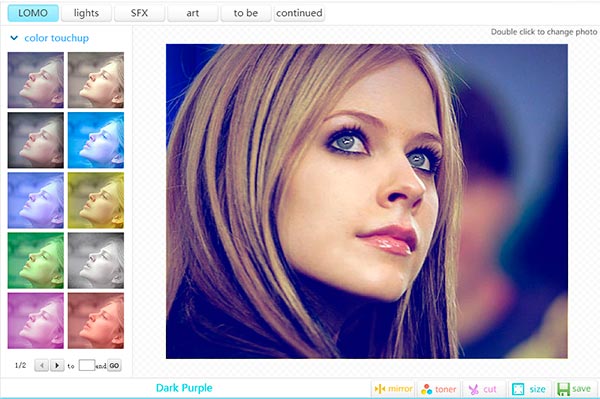Click the 'Double click to change photo' hint
Image resolution: width=600 pixels, height=399 pixels.
(x=544, y=32)
